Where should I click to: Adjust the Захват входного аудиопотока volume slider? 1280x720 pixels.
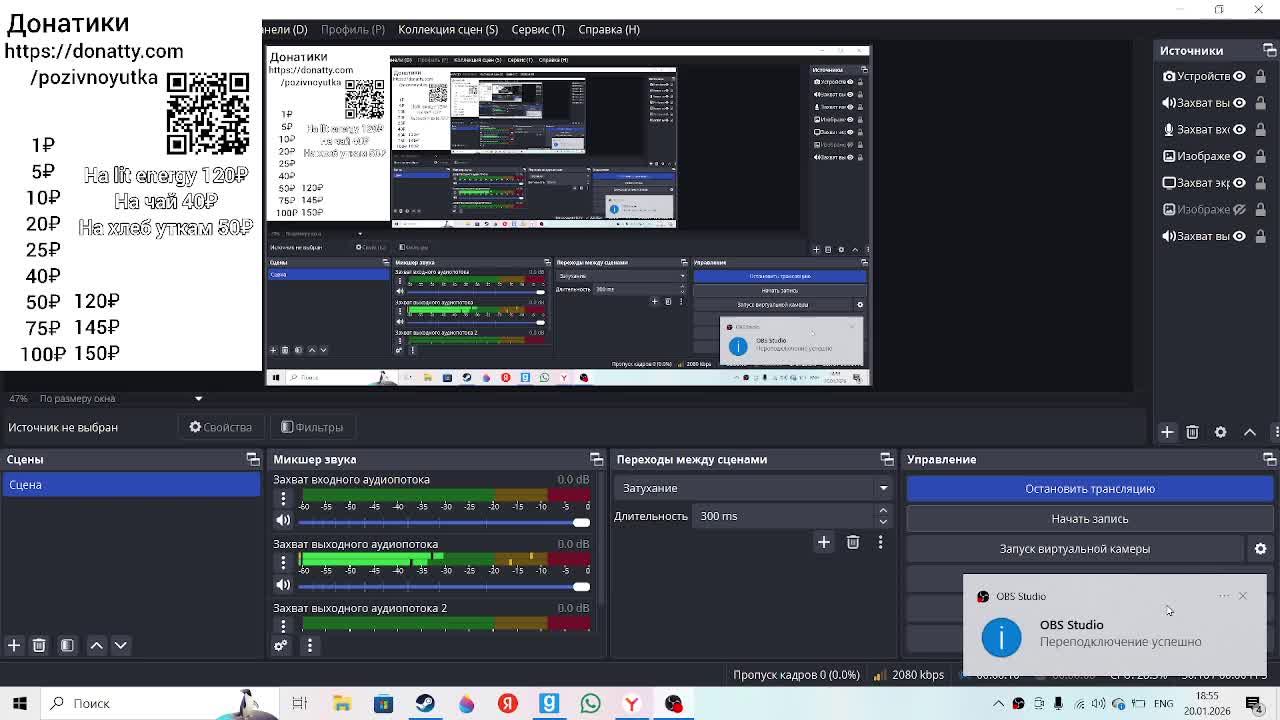click(x=443, y=521)
